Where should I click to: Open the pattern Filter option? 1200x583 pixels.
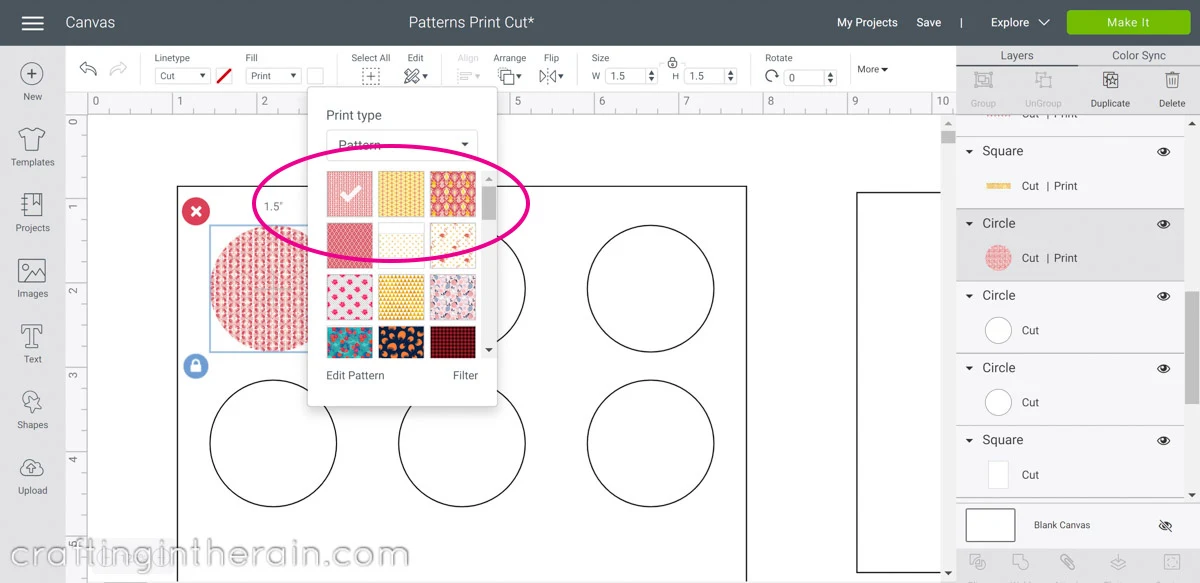click(x=465, y=376)
